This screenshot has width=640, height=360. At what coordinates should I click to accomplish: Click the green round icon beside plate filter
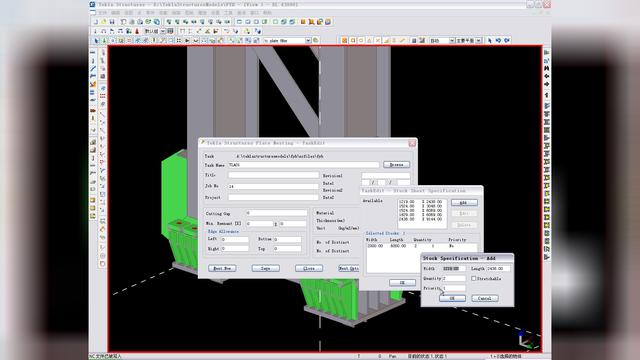pyautogui.click(x=316, y=40)
